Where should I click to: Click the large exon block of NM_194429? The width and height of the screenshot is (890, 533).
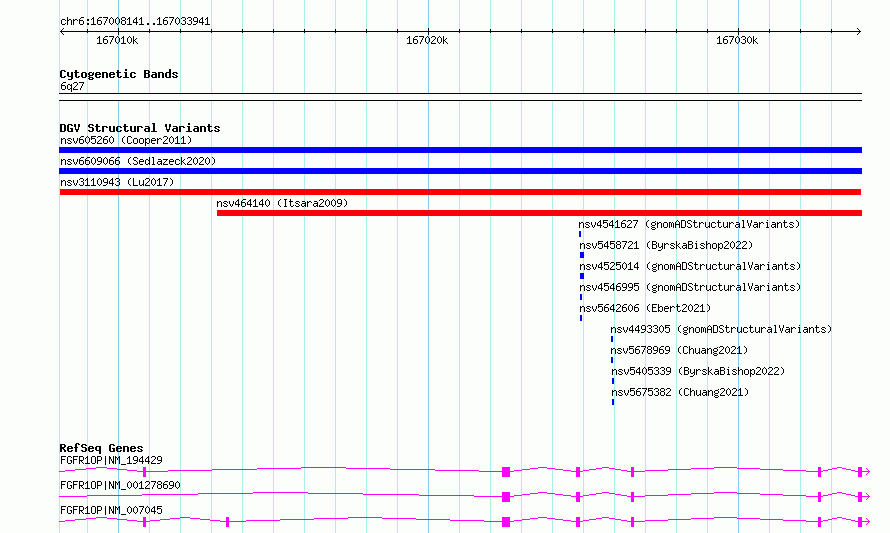tap(506, 472)
